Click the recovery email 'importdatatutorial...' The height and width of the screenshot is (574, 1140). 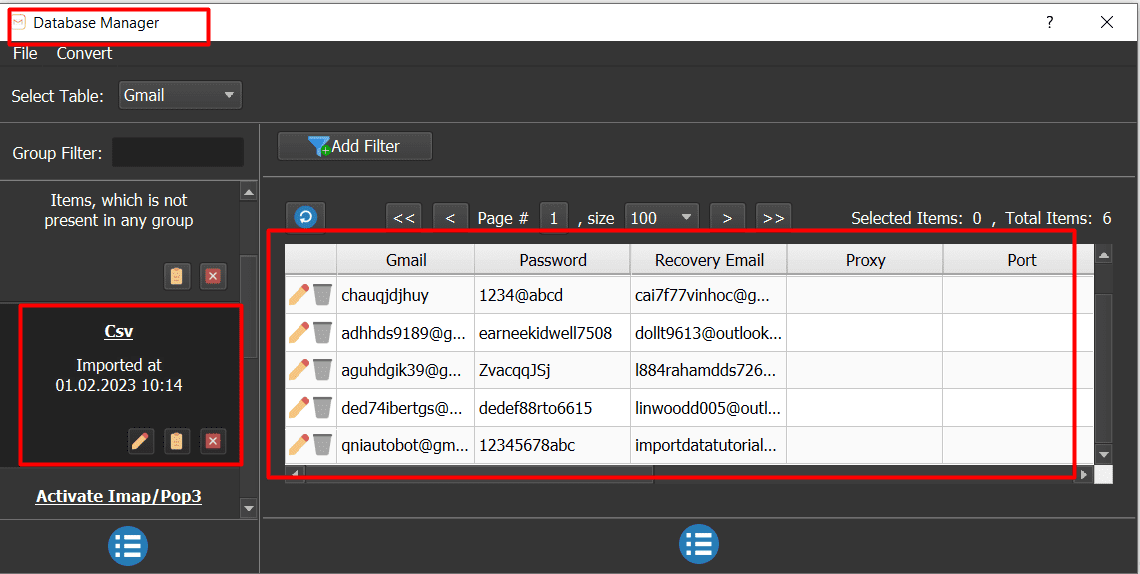708,445
